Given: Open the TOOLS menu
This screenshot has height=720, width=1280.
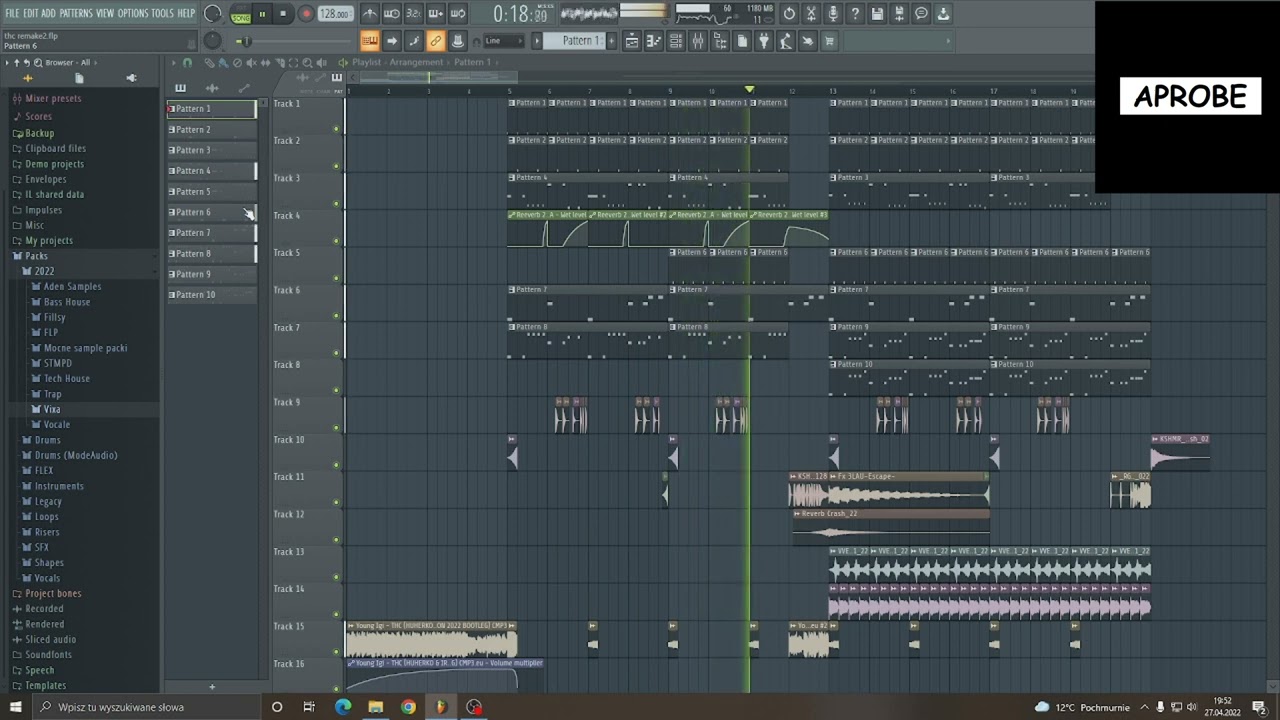Looking at the screenshot, I should click(x=162, y=13).
